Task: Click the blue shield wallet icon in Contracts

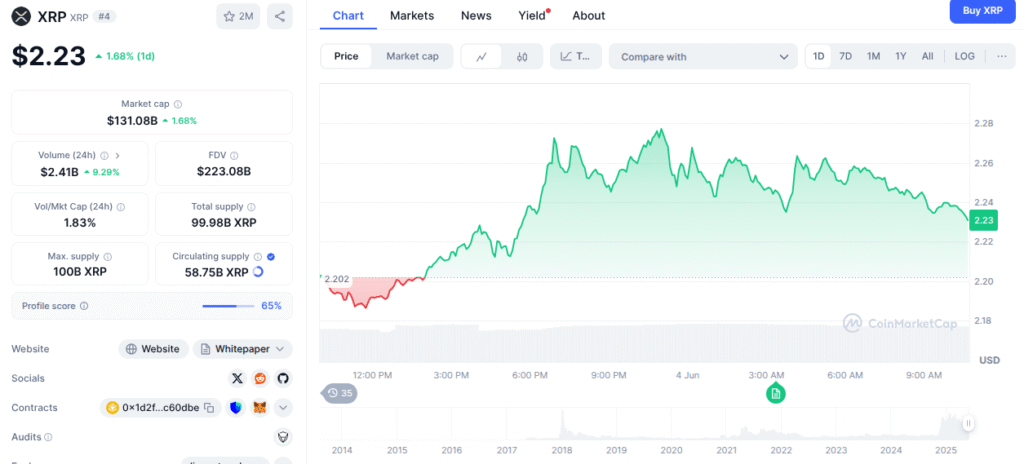Action: pos(236,408)
